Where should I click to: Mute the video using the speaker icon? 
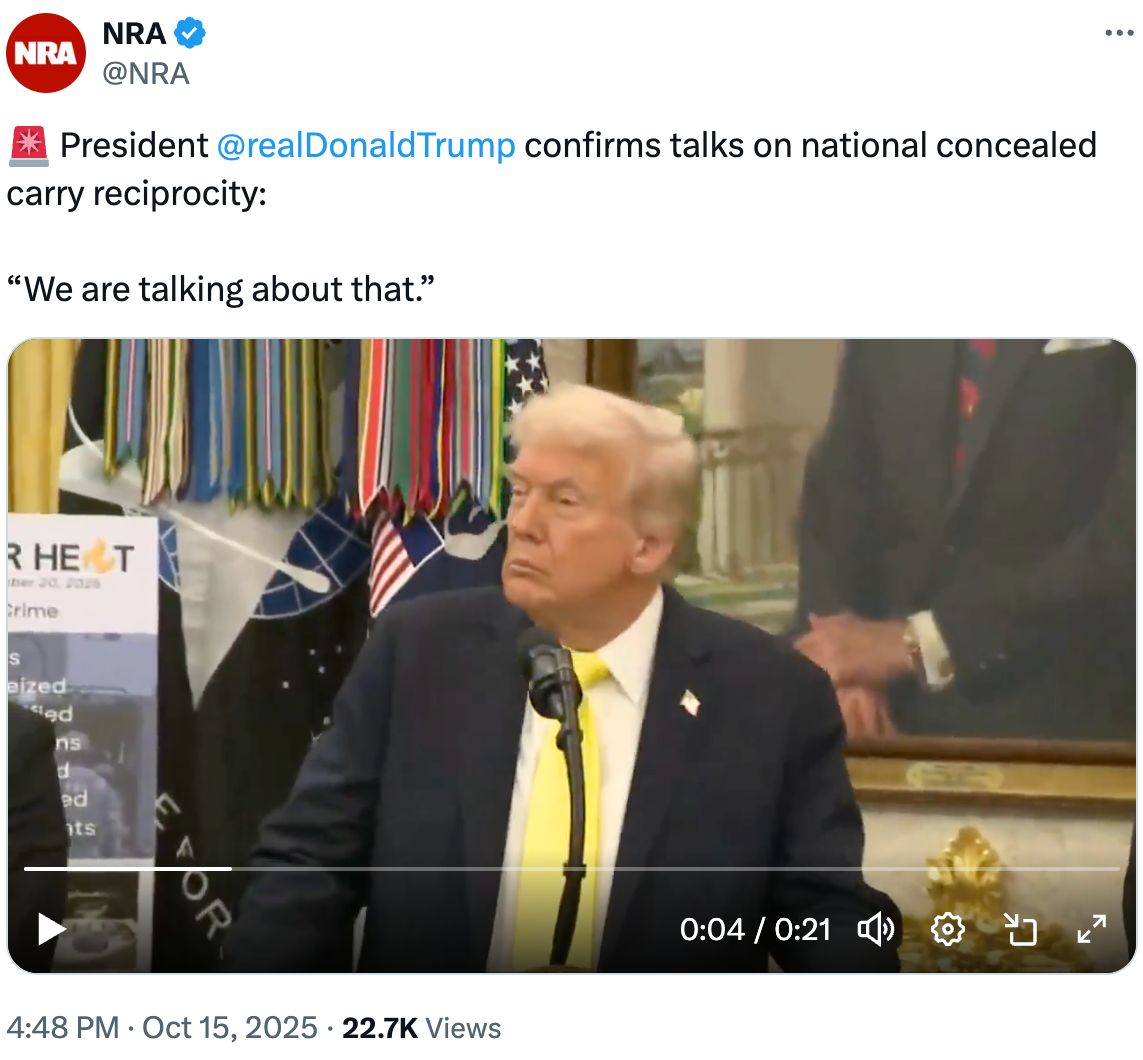click(x=875, y=929)
